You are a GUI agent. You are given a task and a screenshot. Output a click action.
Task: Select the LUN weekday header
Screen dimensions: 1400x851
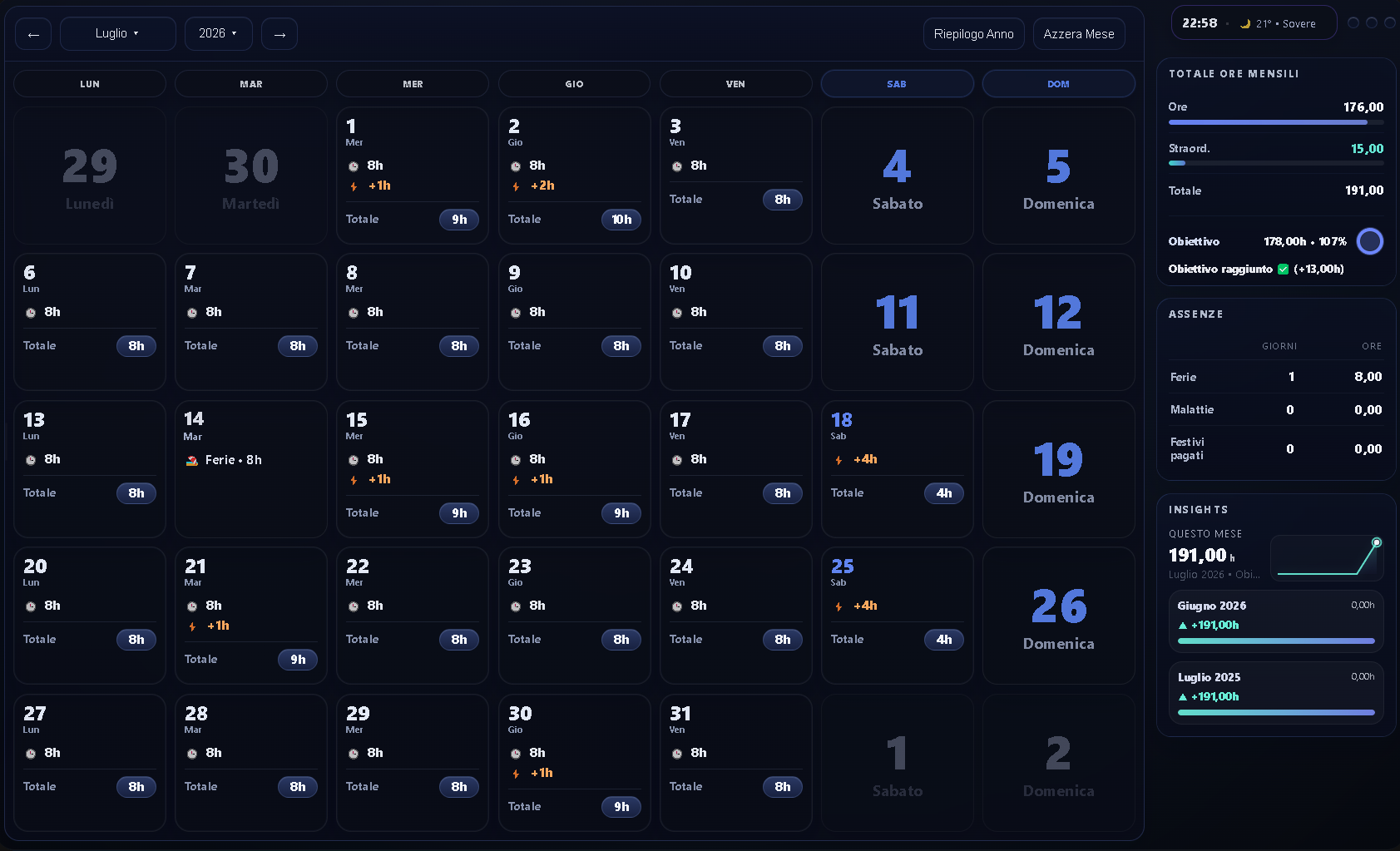(90, 84)
